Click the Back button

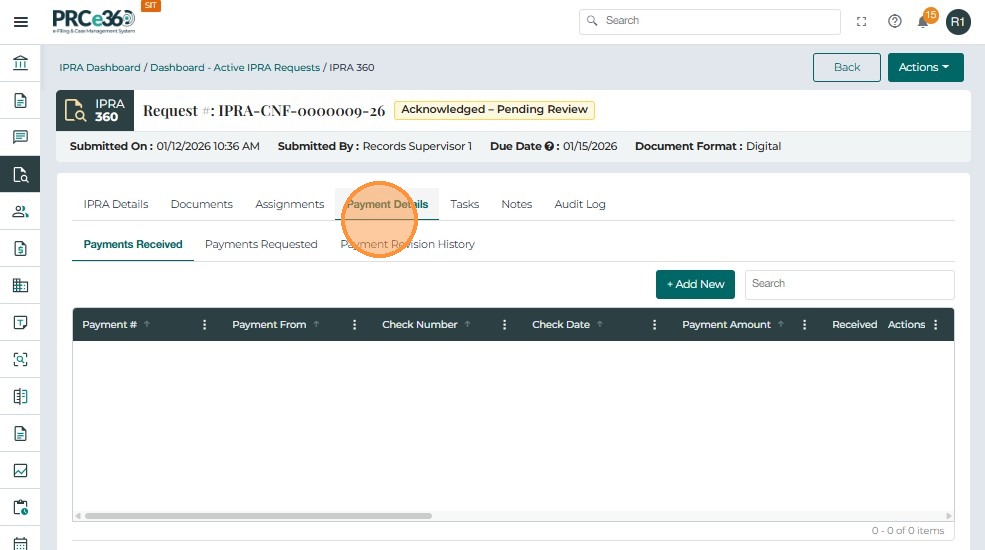coord(846,67)
